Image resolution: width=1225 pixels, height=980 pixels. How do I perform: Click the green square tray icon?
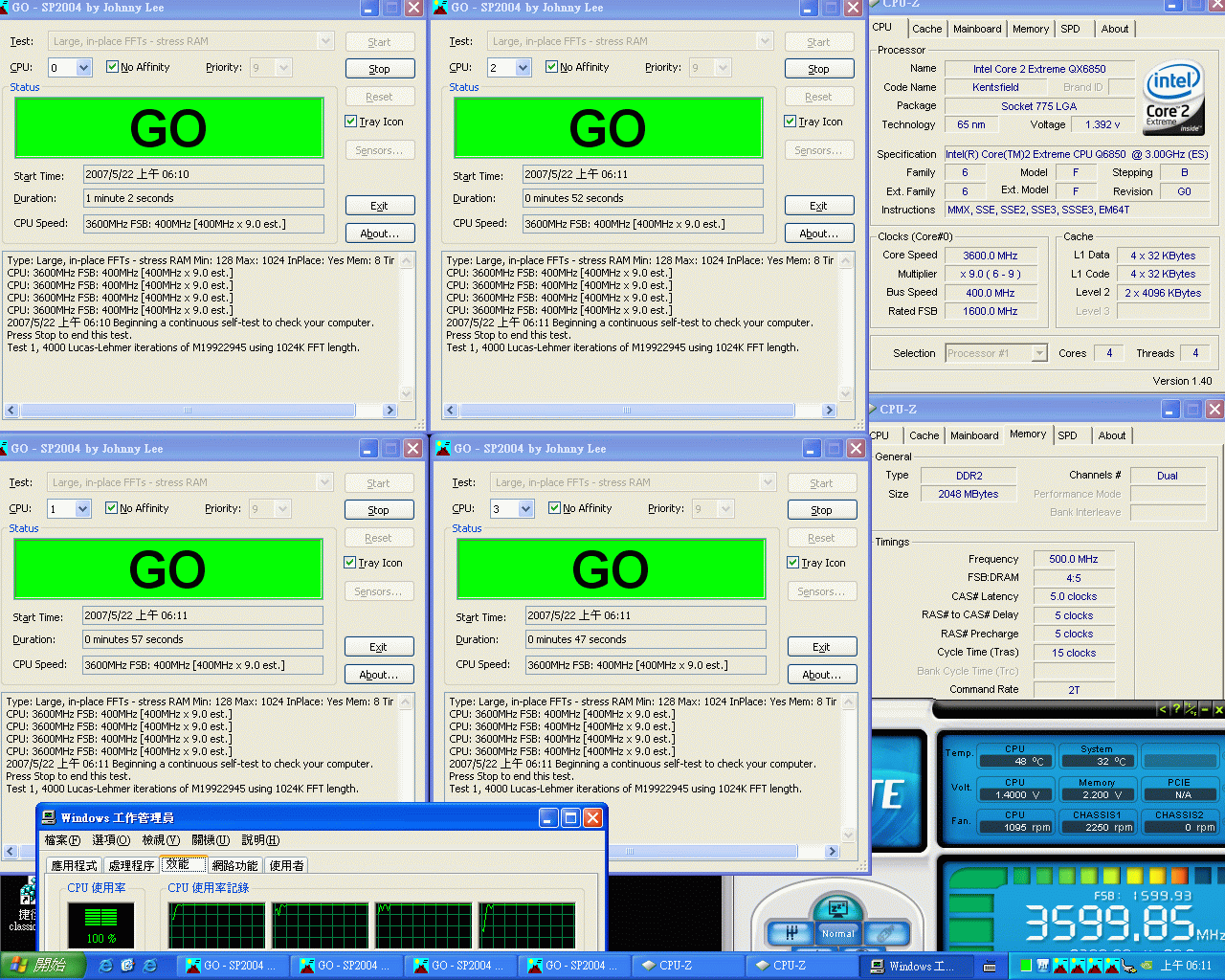pyautogui.click(x=1026, y=966)
